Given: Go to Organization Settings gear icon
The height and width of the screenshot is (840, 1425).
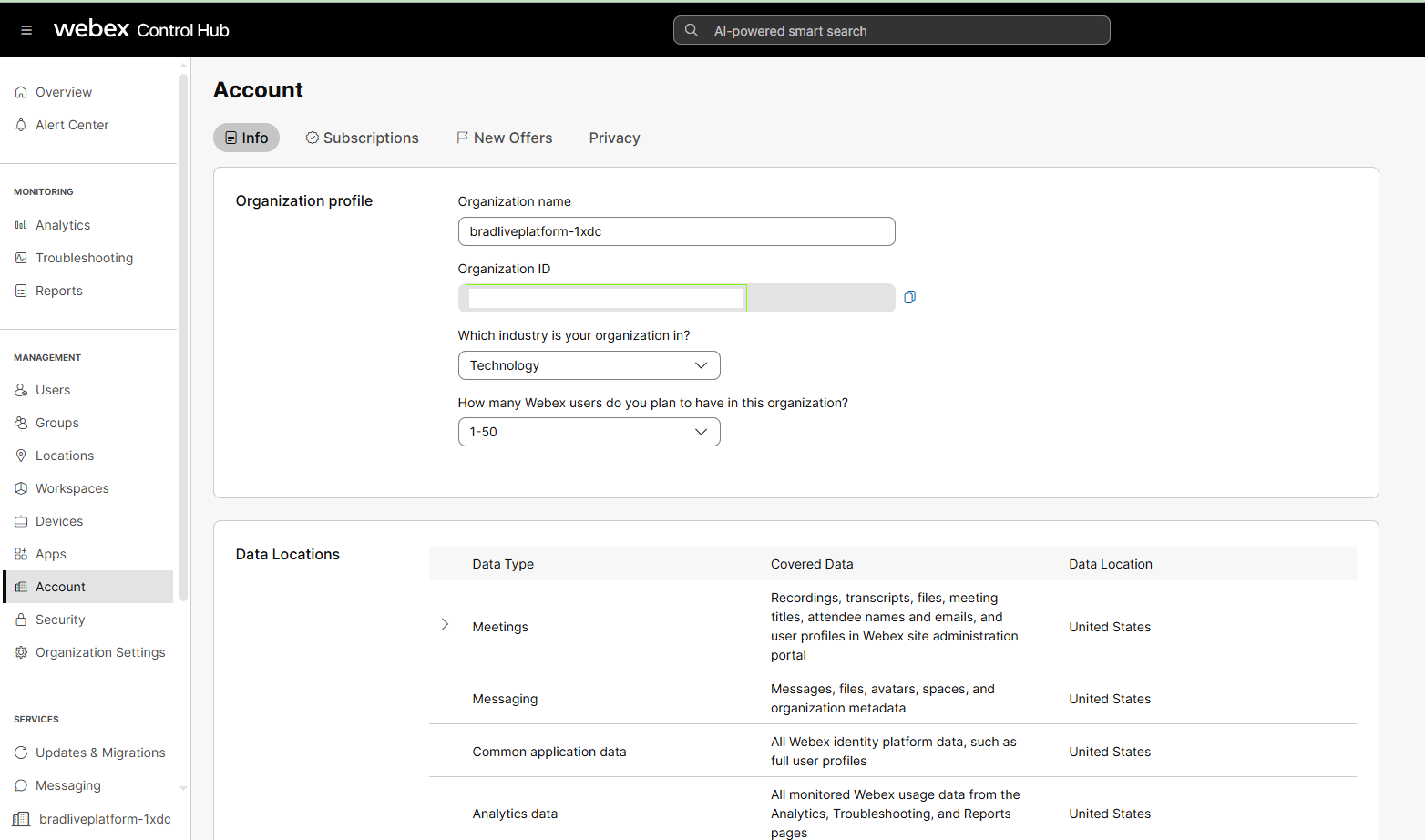Looking at the screenshot, I should pyautogui.click(x=21, y=652).
